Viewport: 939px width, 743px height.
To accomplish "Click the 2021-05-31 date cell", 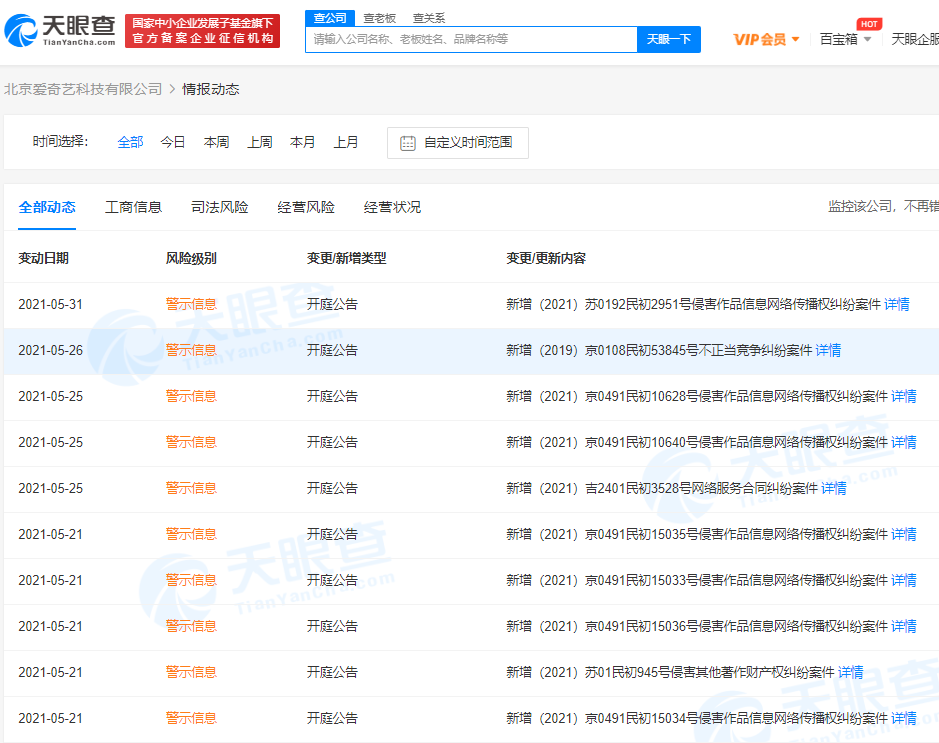I will point(50,305).
